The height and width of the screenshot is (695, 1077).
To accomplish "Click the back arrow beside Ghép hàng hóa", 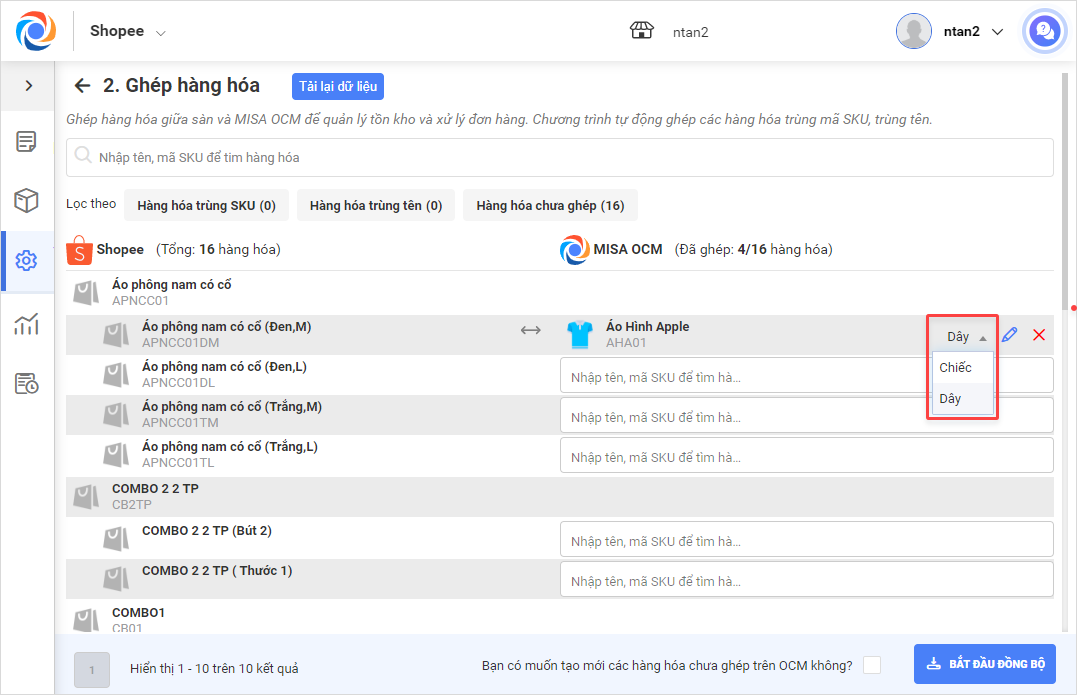I will pos(82,86).
